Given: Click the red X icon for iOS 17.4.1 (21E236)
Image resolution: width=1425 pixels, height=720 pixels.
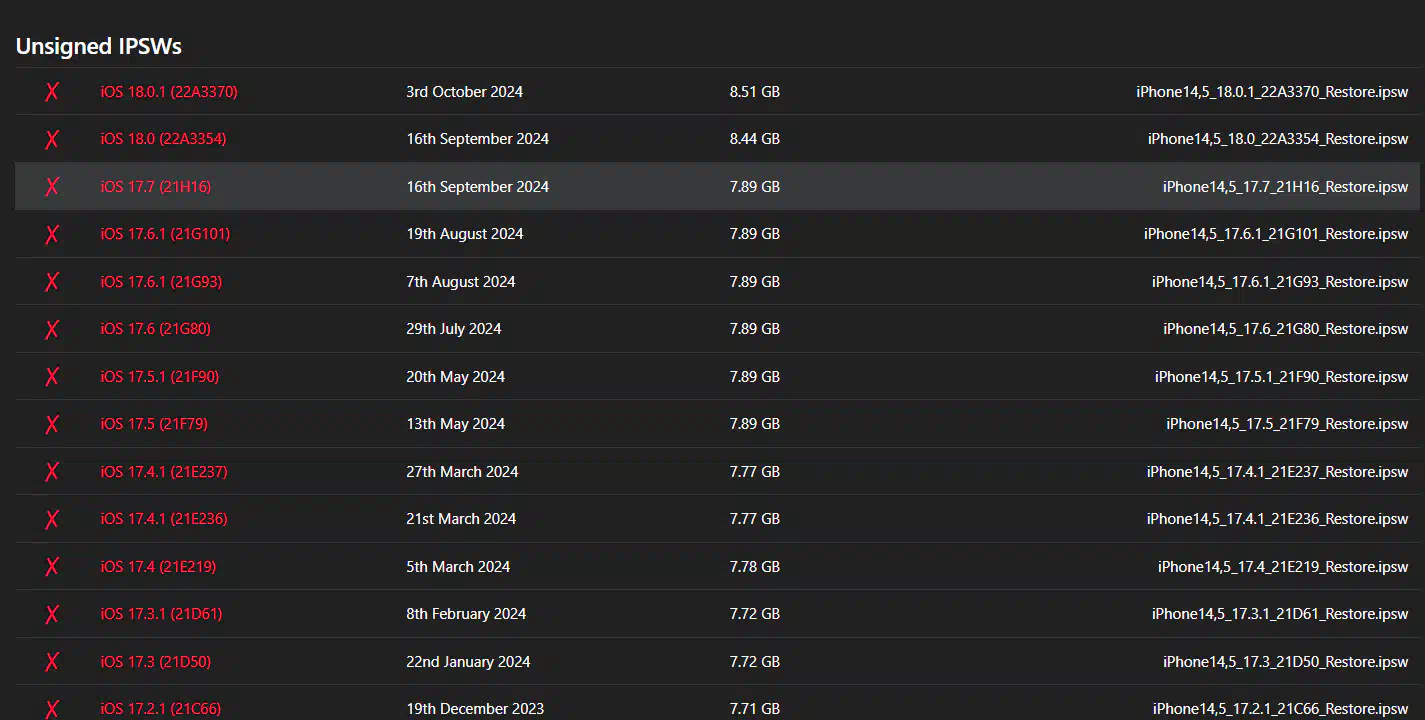Looking at the screenshot, I should pyautogui.click(x=52, y=519).
